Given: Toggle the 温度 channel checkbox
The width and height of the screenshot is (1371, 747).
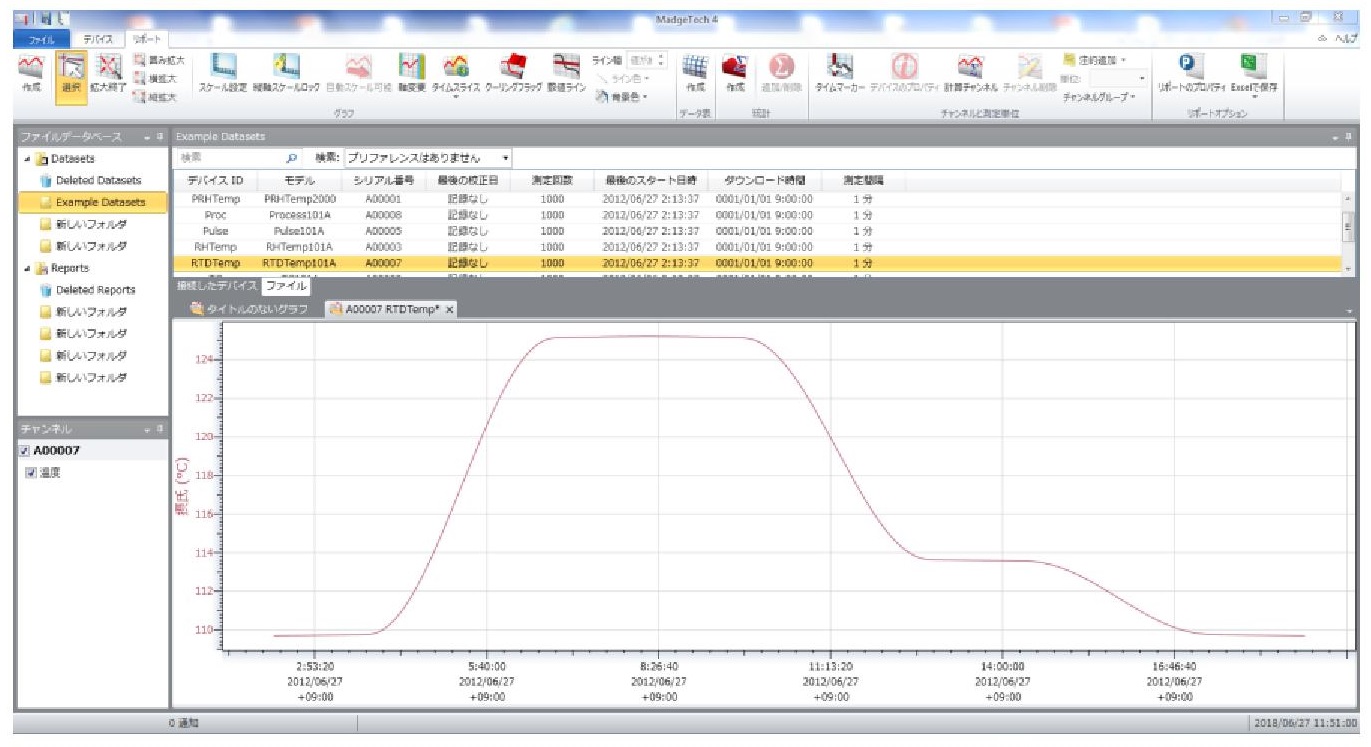Looking at the screenshot, I should pos(31,473).
